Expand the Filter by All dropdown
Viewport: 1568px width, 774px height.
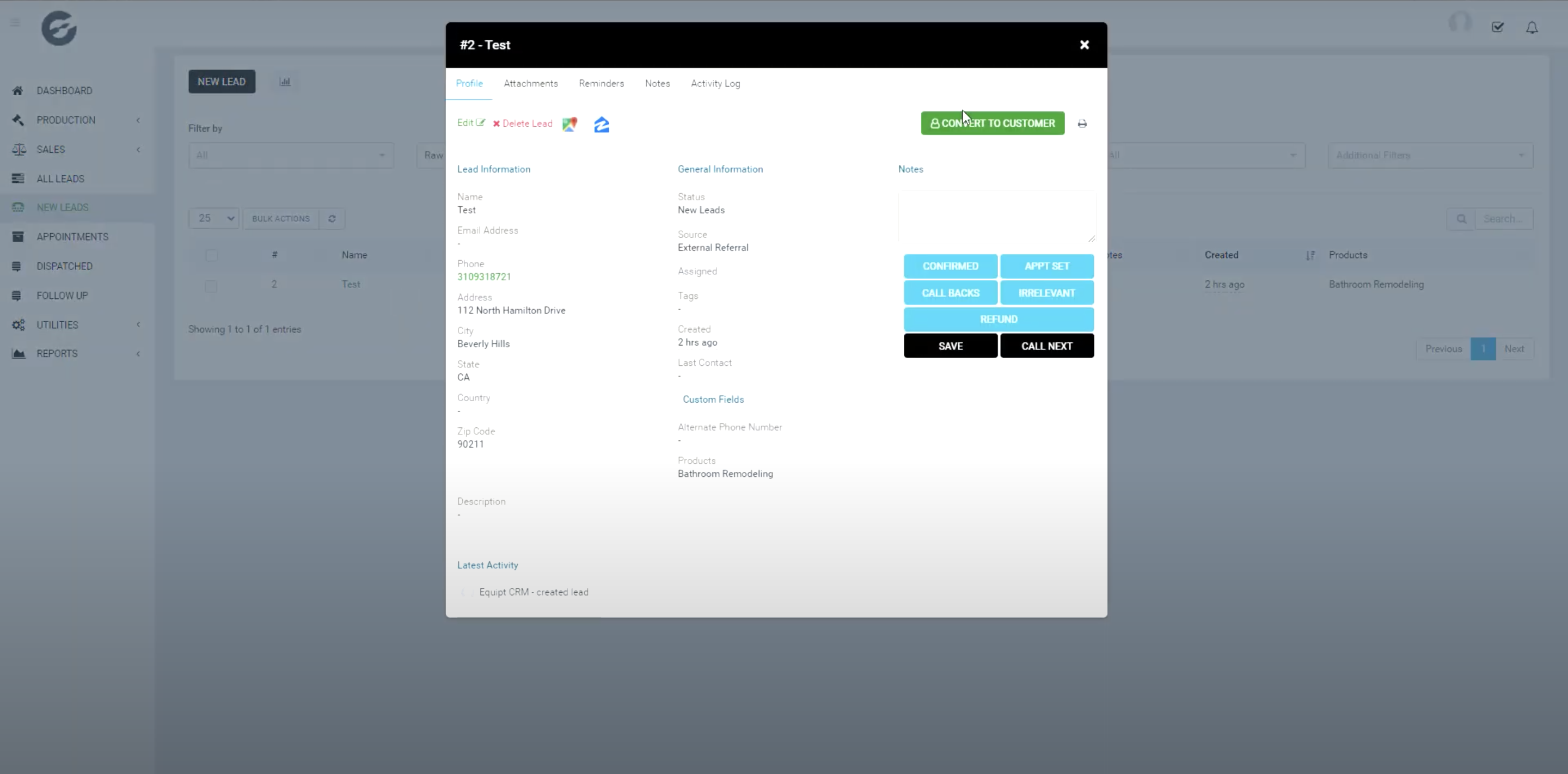(x=291, y=155)
